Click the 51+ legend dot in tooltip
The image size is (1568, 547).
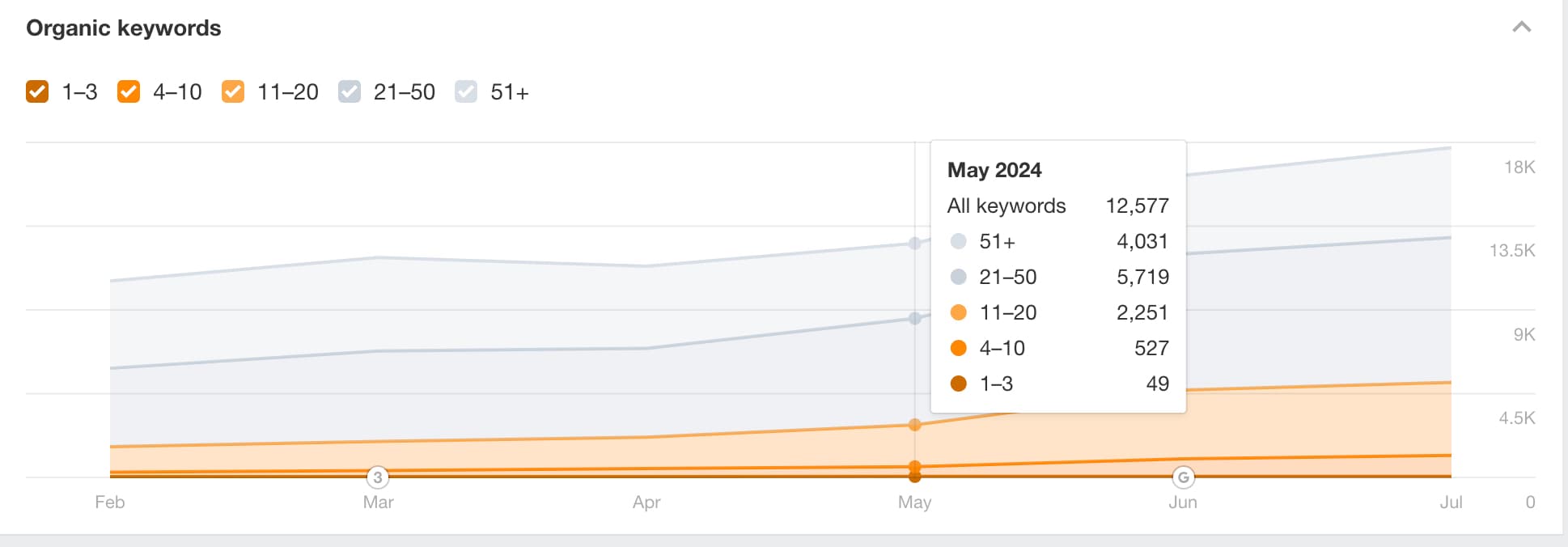(x=959, y=241)
